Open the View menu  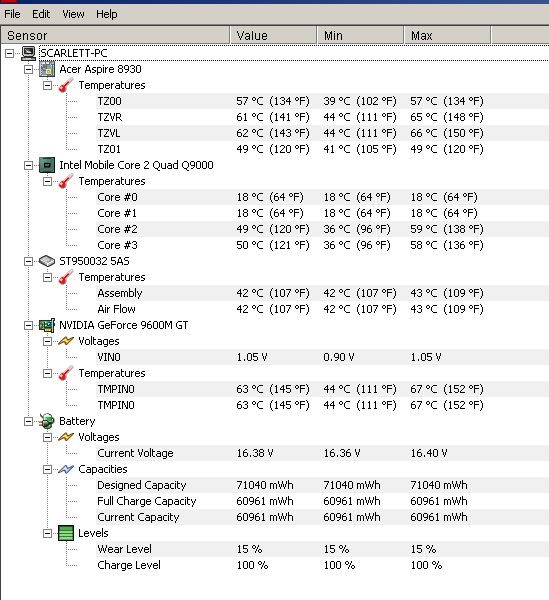click(x=73, y=14)
